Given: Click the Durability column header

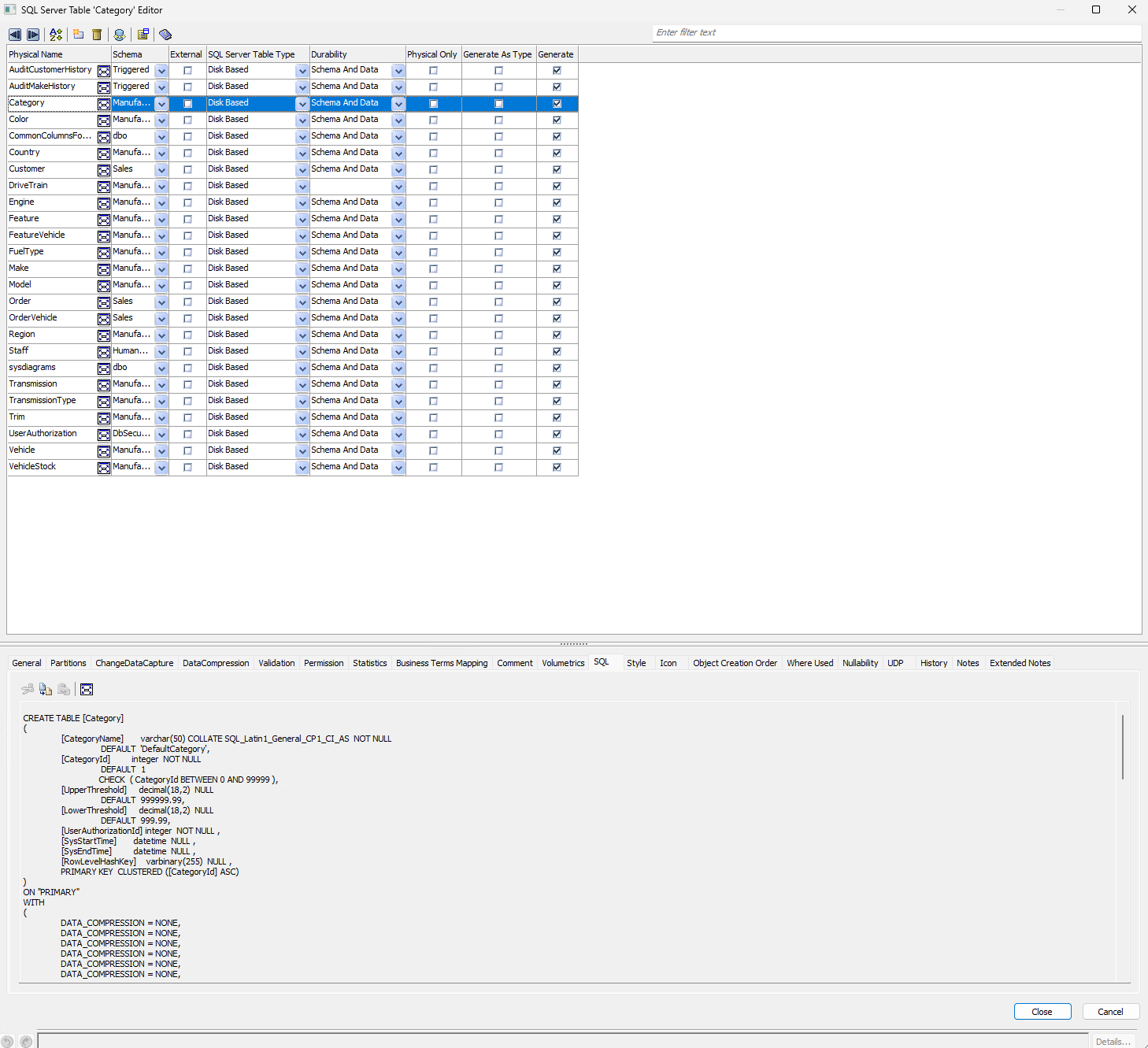Looking at the screenshot, I should 357,54.
